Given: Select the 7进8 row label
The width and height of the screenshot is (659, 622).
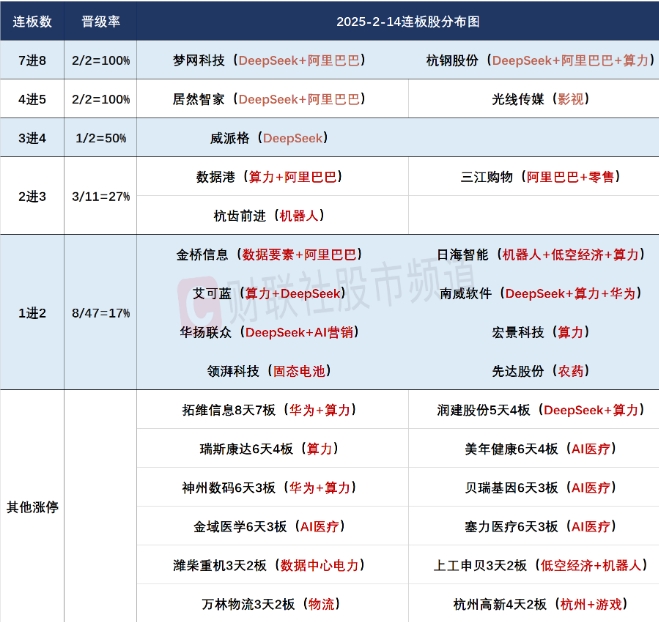Looking at the screenshot, I should tap(32, 61).
